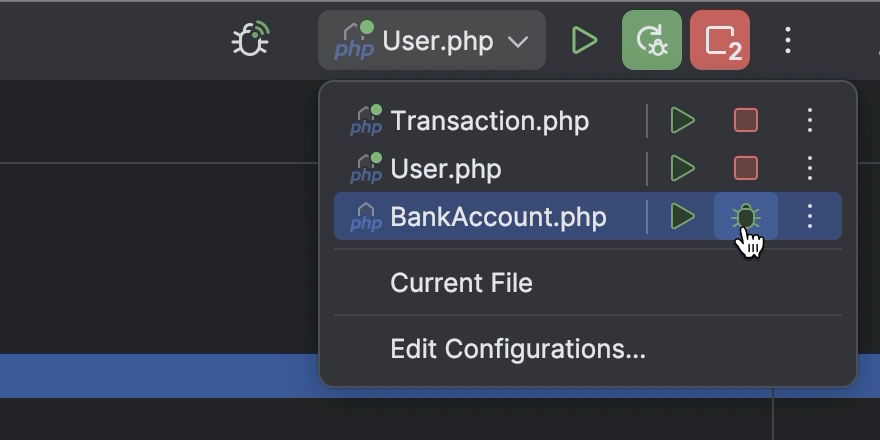Viewport: 880px width, 440px height.
Task: Click the red stop button with 2 badge
Action: pos(719,41)
